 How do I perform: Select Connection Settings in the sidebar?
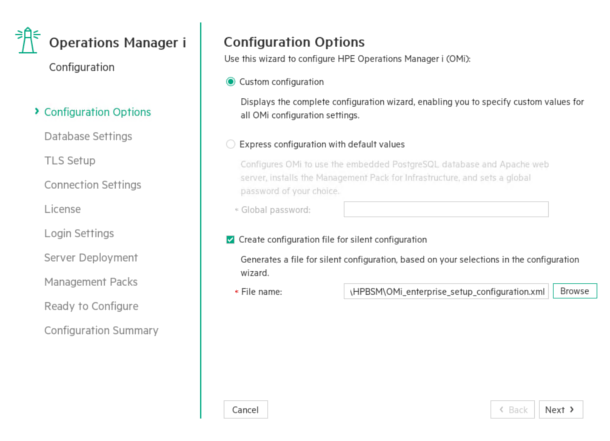coord(93,185)
